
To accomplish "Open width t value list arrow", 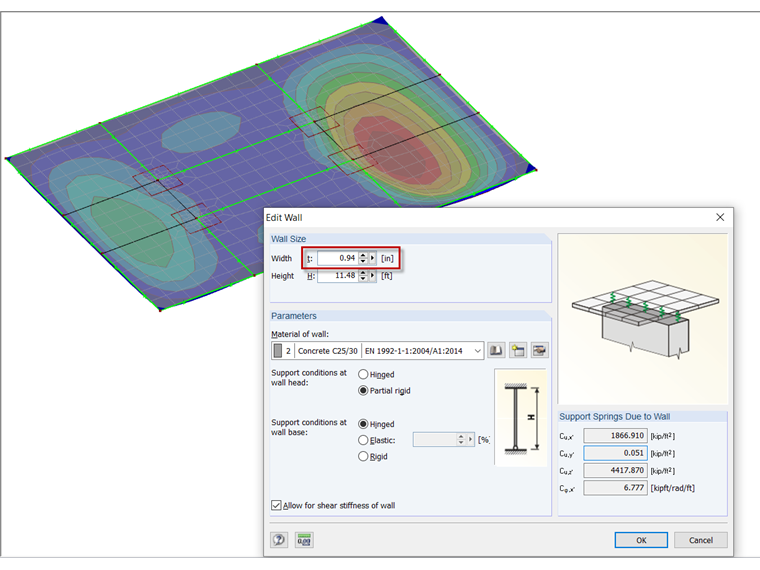I will point(372,258).
